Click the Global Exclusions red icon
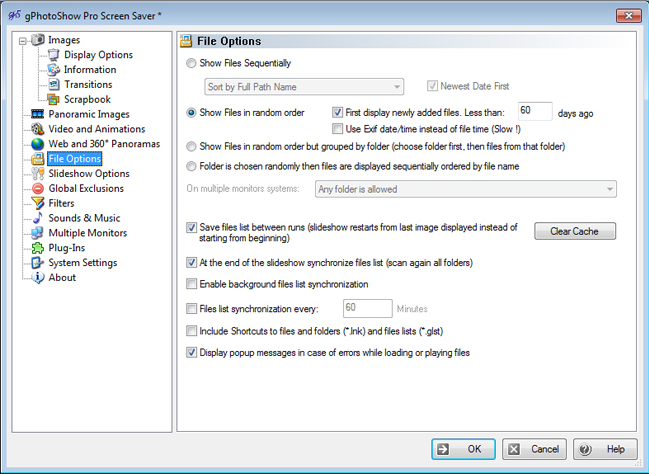This screenshot has width=649, height=474. coord(38,188)
